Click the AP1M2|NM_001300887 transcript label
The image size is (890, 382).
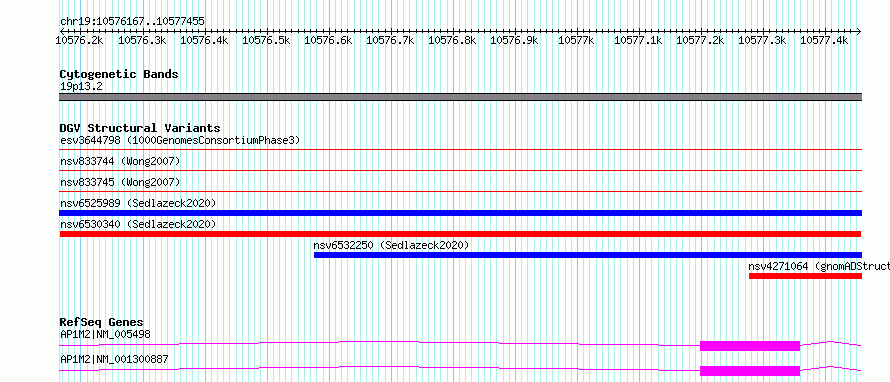click(114, 359)
